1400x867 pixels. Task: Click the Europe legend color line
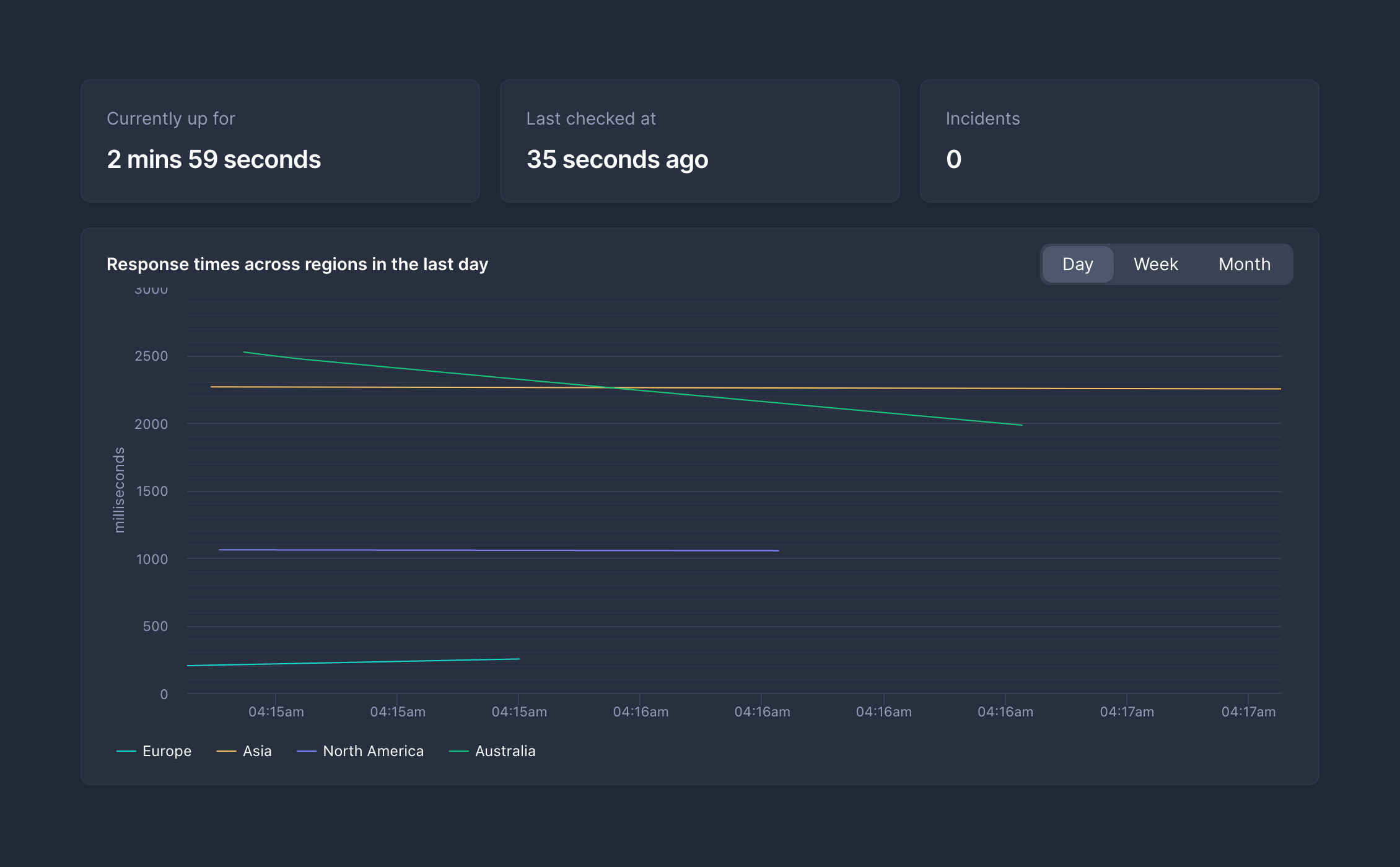pos(126,751)
